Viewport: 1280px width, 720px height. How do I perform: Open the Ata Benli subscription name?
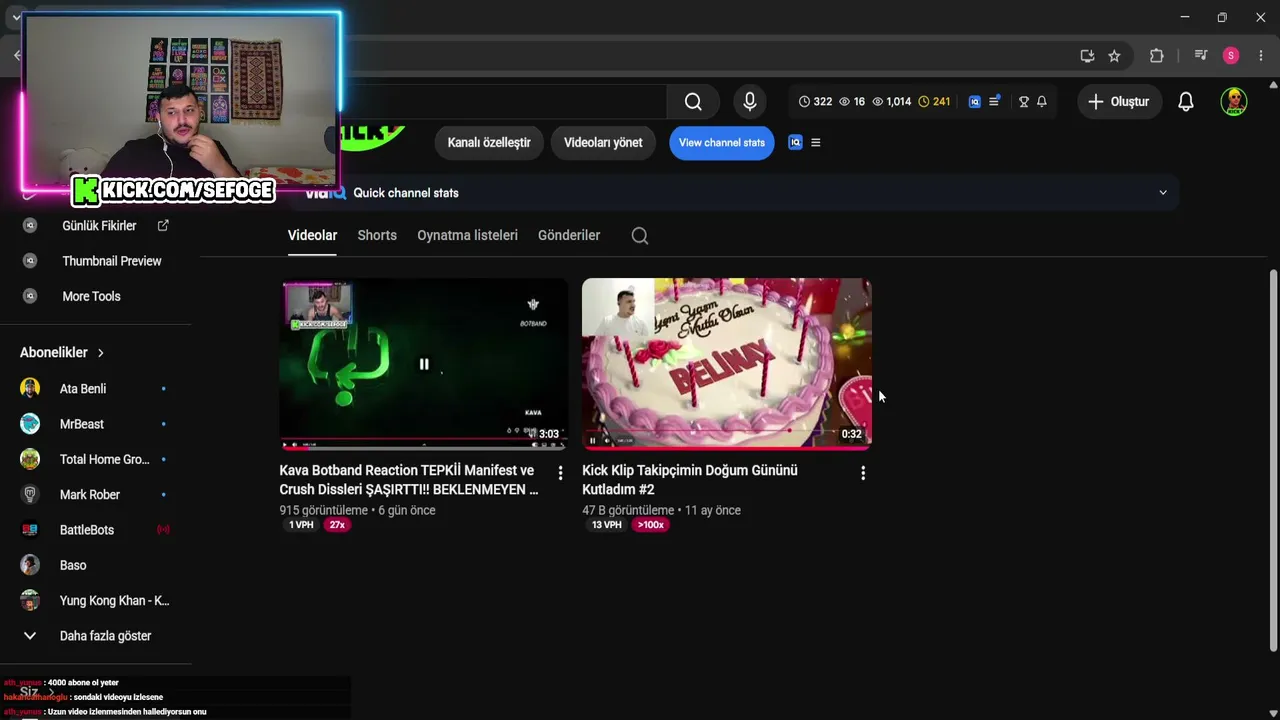(x=83, y=389)
